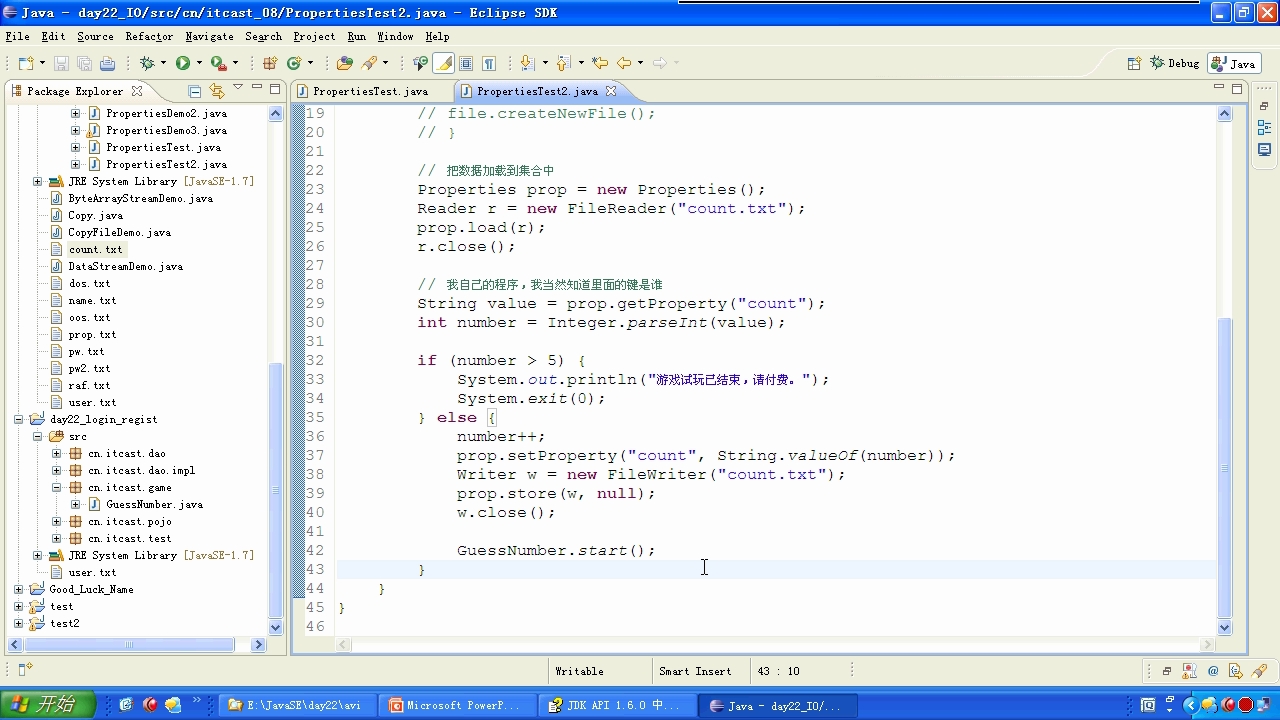This screenshot has width=1280, height=720.
Task: Expand the JRE System Library under day22_IO
Action: (x=38, y=181)
